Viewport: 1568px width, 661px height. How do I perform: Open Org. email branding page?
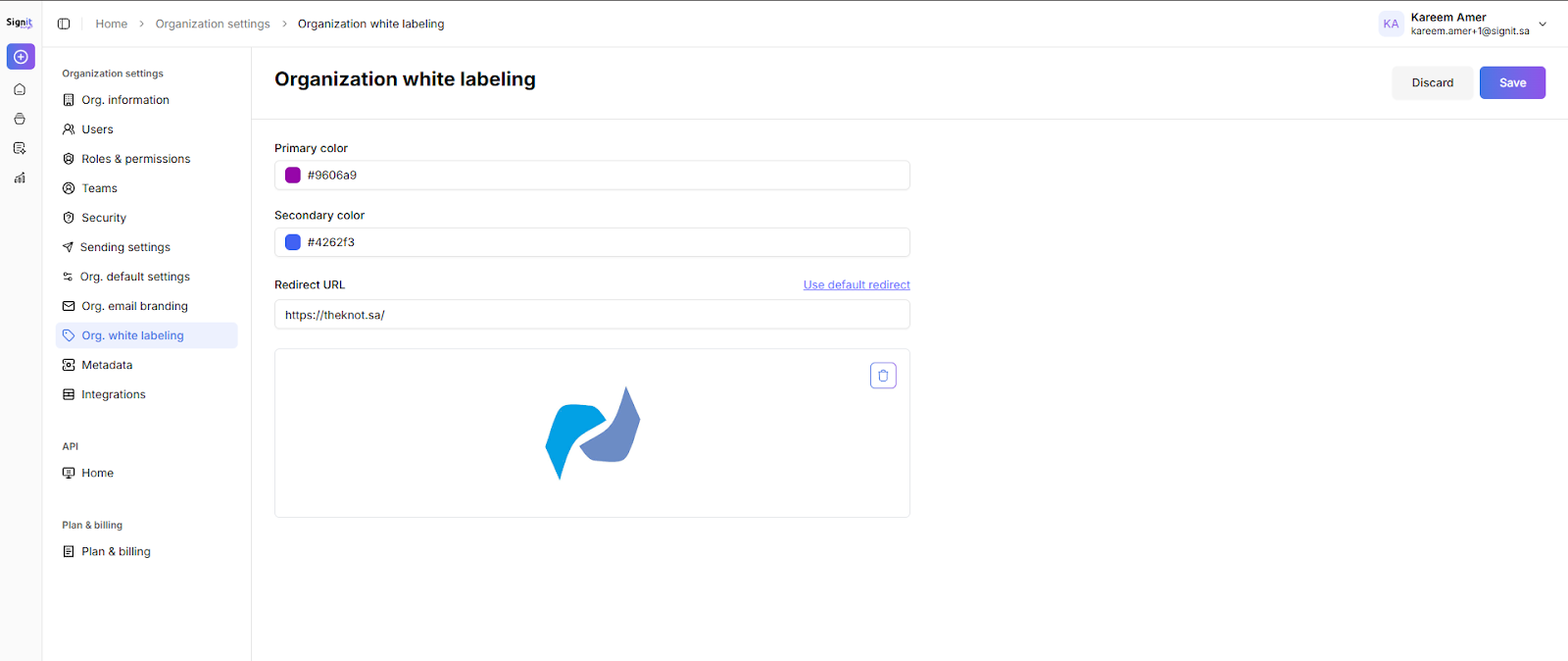[x=134, y=306]
